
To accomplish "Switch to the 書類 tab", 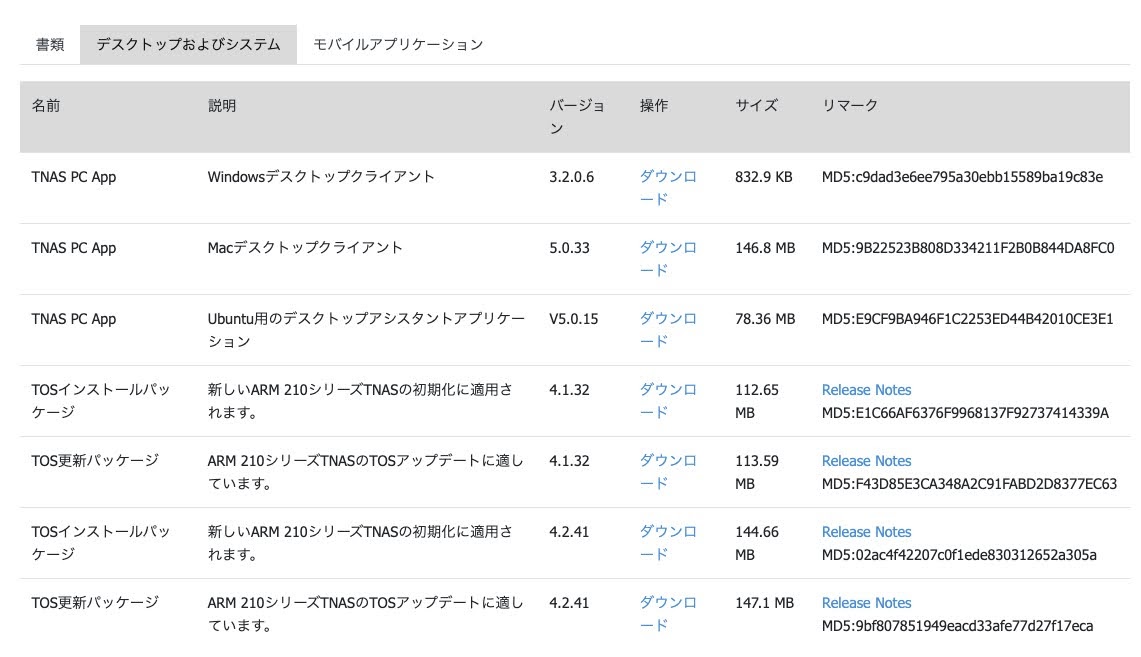I will [50, 44].
